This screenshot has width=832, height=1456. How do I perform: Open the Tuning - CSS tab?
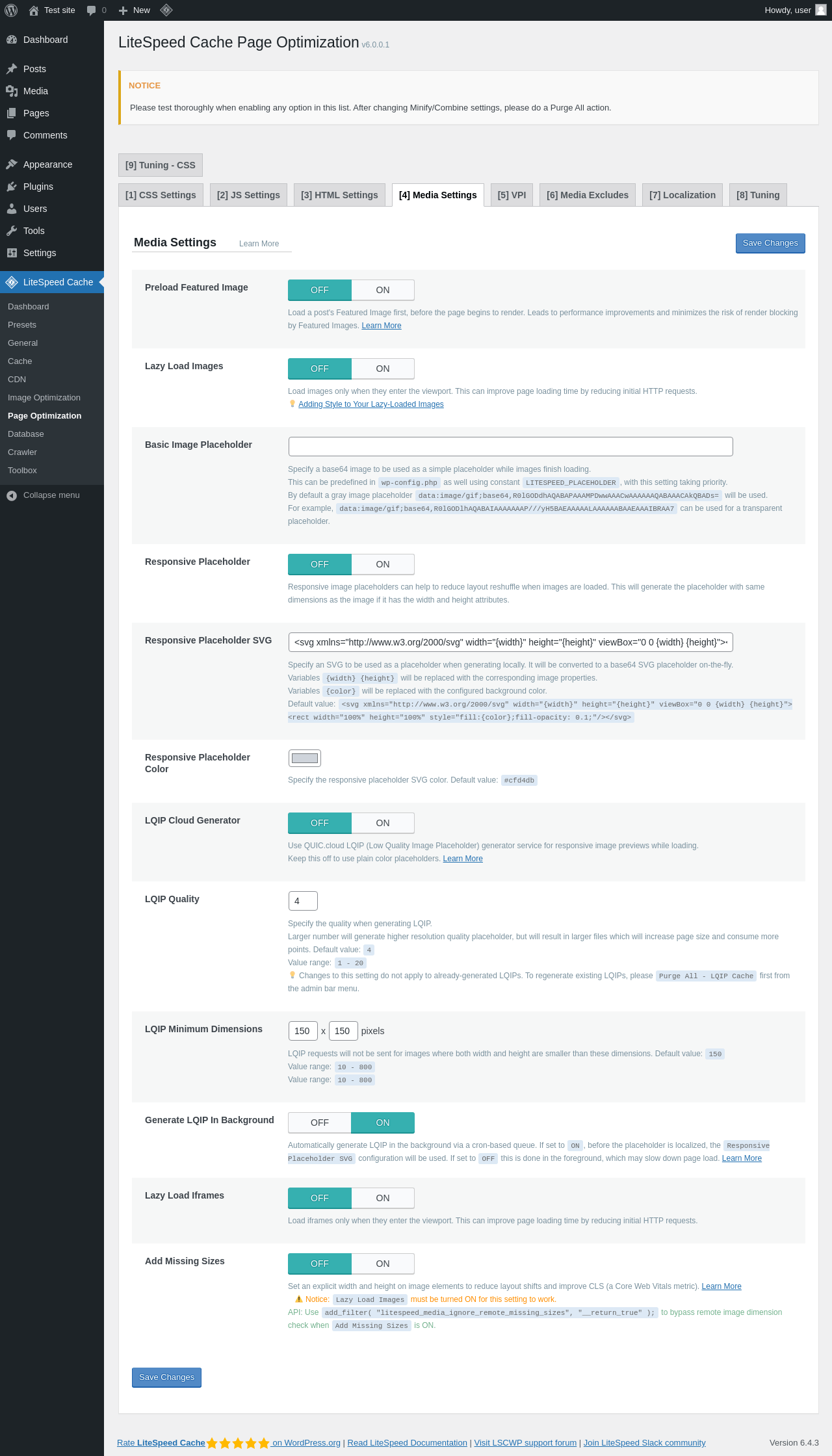coord(161,165)
